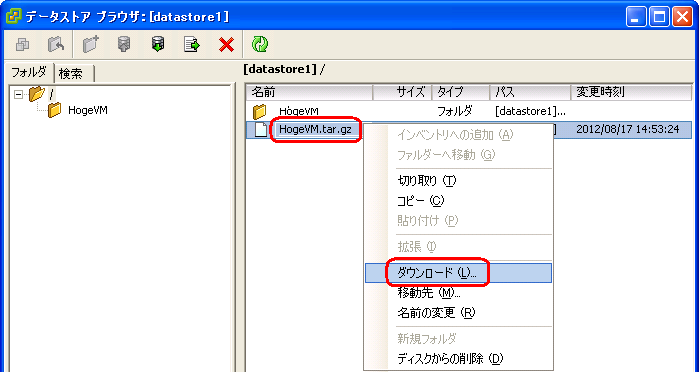Collapse the root folder tree node
This screenshot has height=372, width=699.
click(x=18, y=94)
